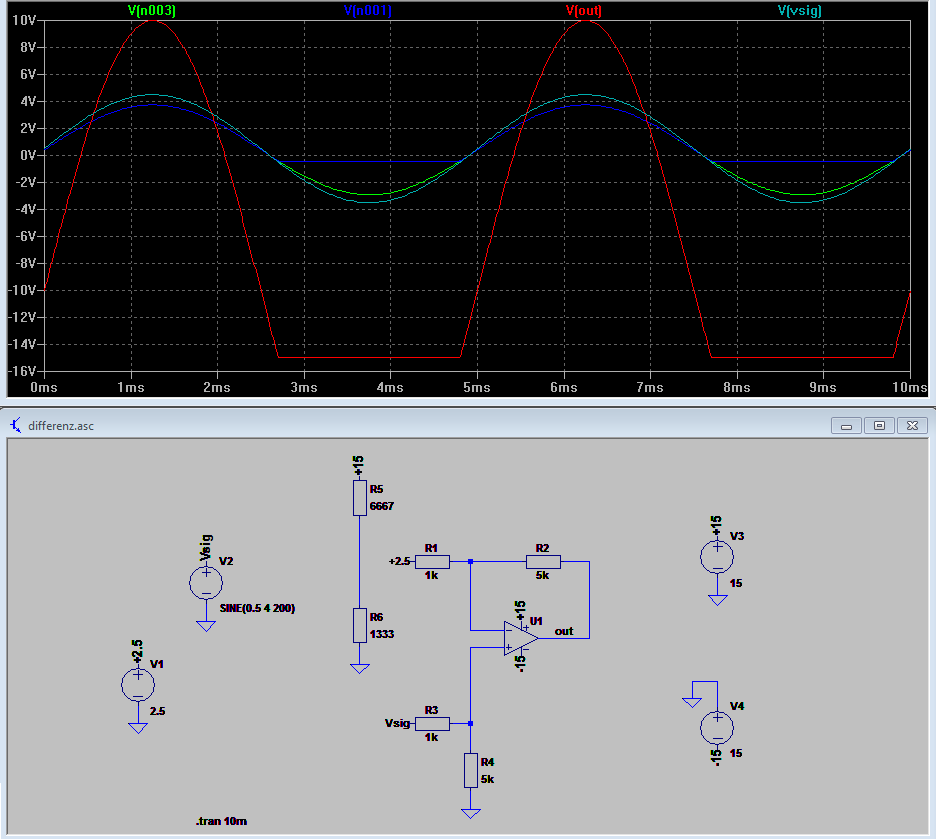
Task: Close the differenz.asc schematic window
Action: 912,425
